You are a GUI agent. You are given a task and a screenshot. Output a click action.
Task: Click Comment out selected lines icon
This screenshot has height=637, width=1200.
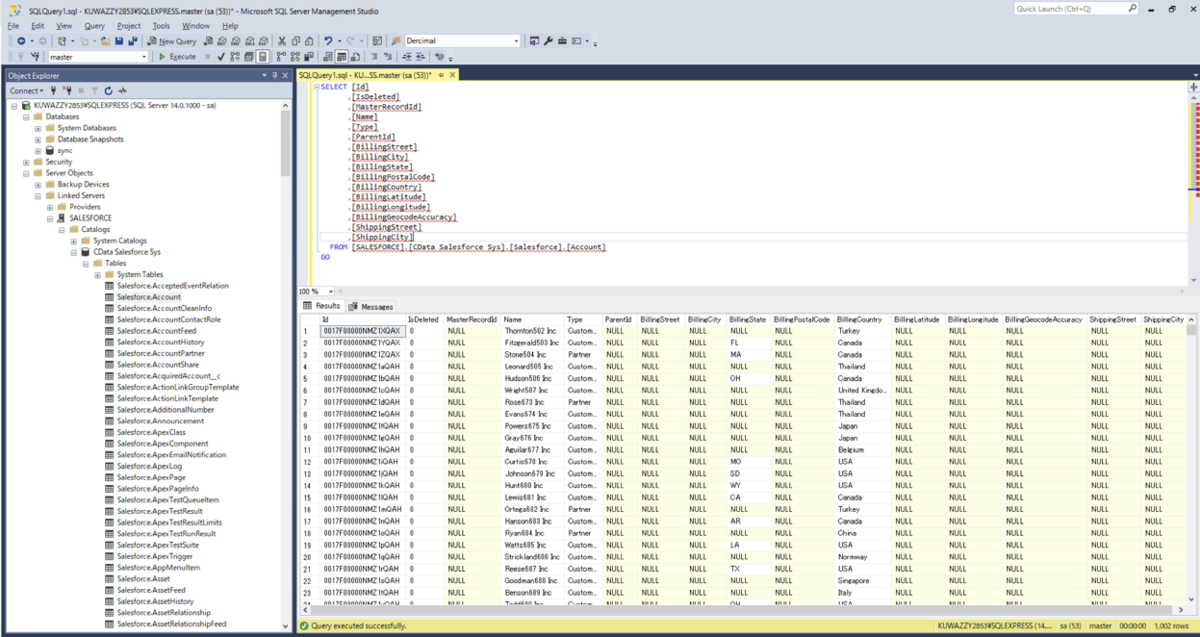(x=373, y=57)
